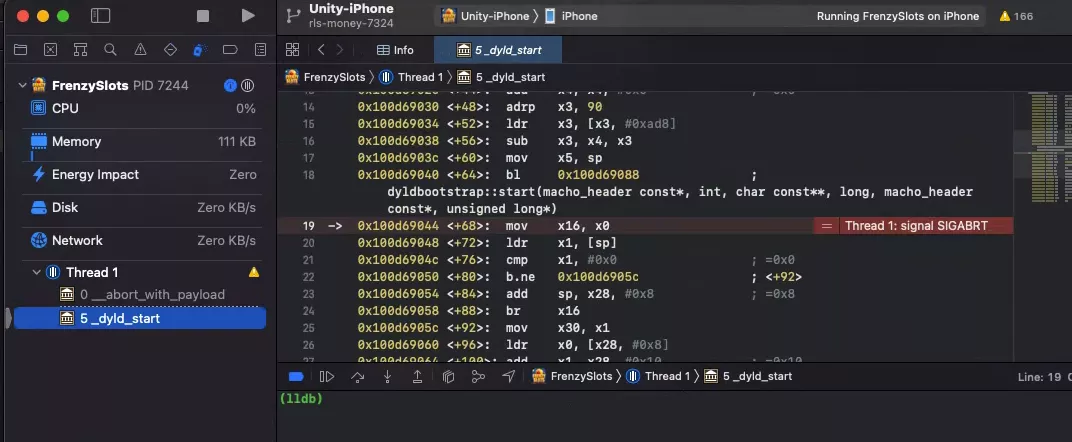Image resolution: width=1072 pixels, height=442 pixels.
Task: Click the blue process view options icon
Action: (230, 85)
